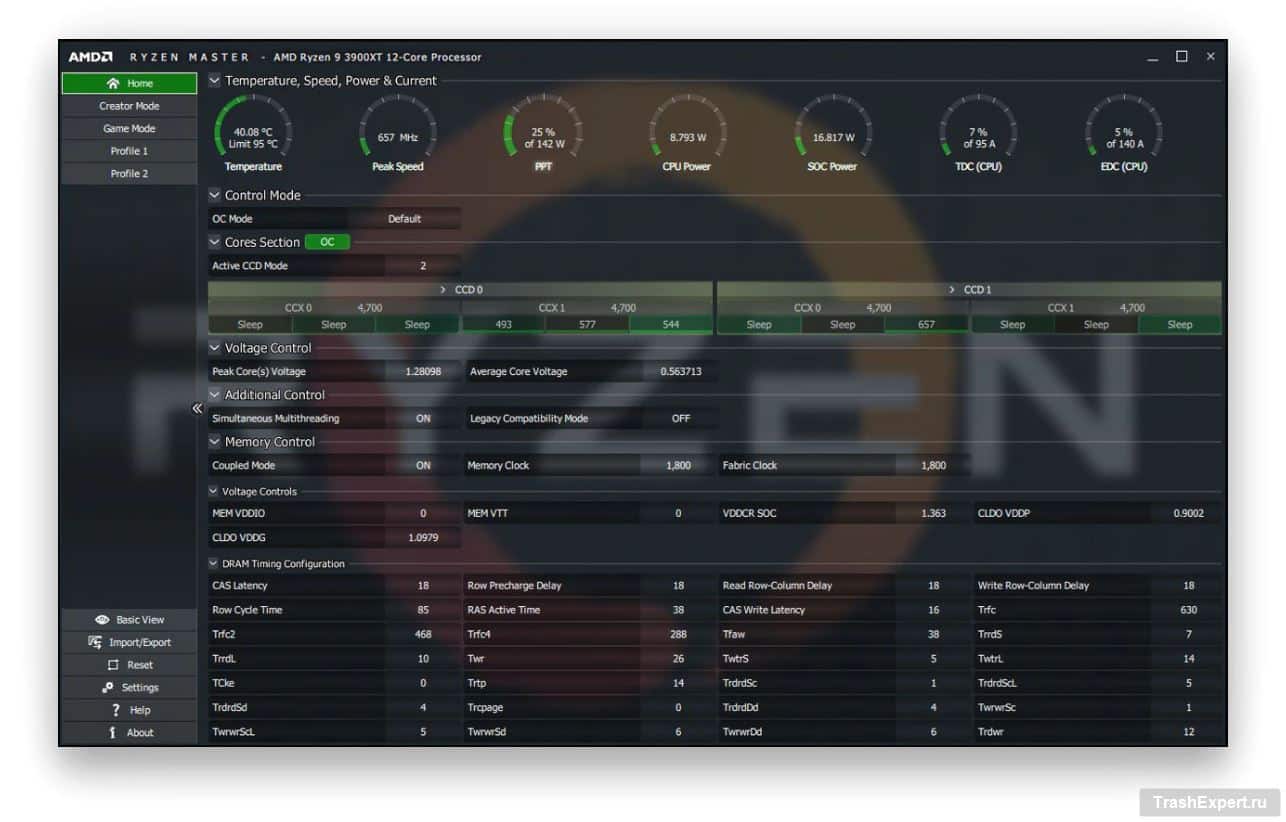Click Peak Core(s) Voltage value 1.28098
This screenshot has width=1286, height=822.
[x=423, y=372]
